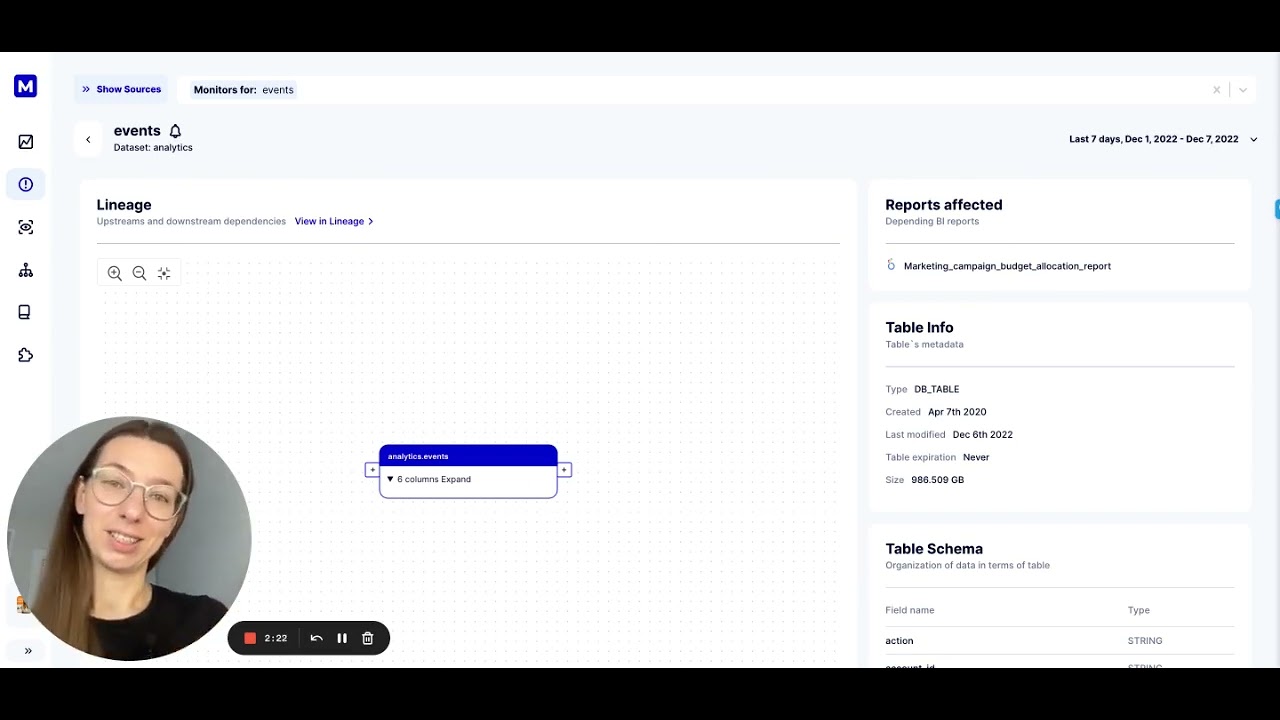Click the Type column header in schema
The image size is (1280, 720).
click(x=1139, y=610)
